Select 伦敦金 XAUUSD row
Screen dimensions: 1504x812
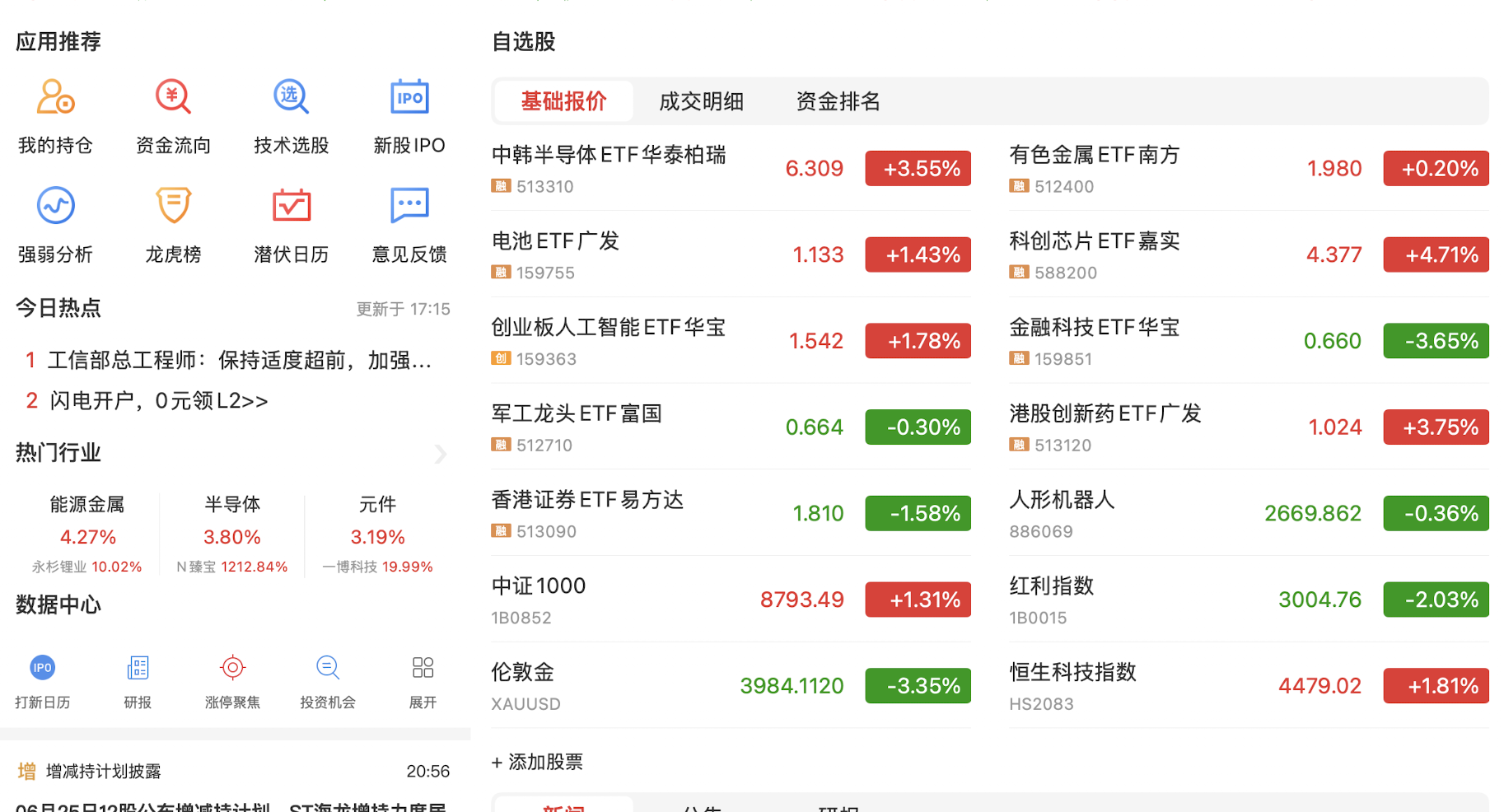(731, 685)
